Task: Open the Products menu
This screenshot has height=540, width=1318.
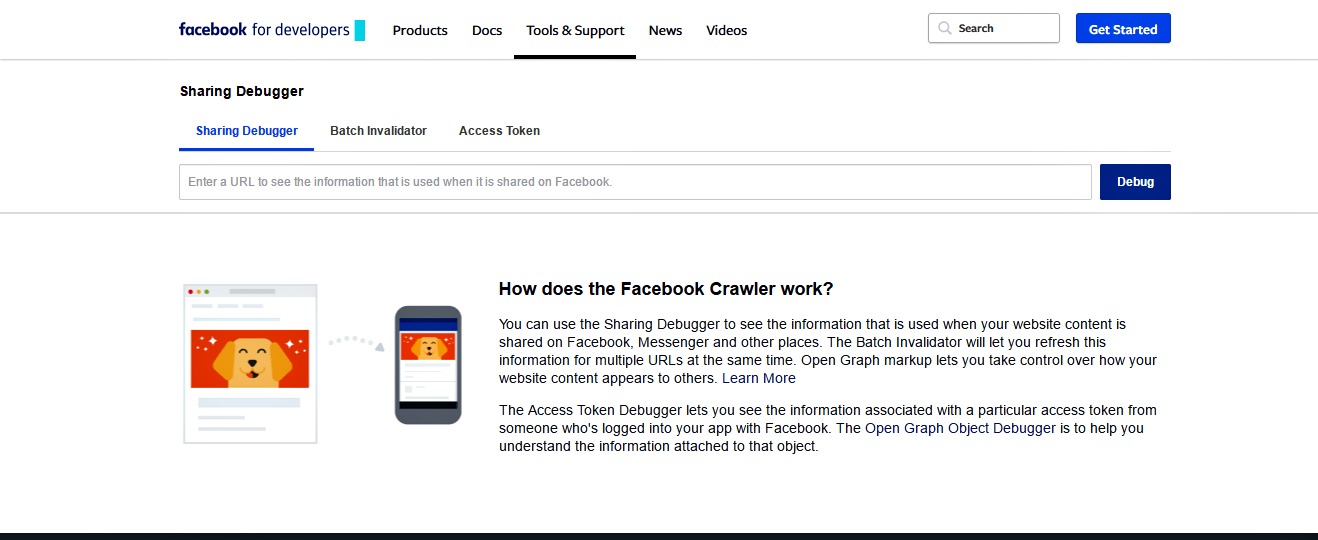Action: pyautogui.click(x=420, y=30)
